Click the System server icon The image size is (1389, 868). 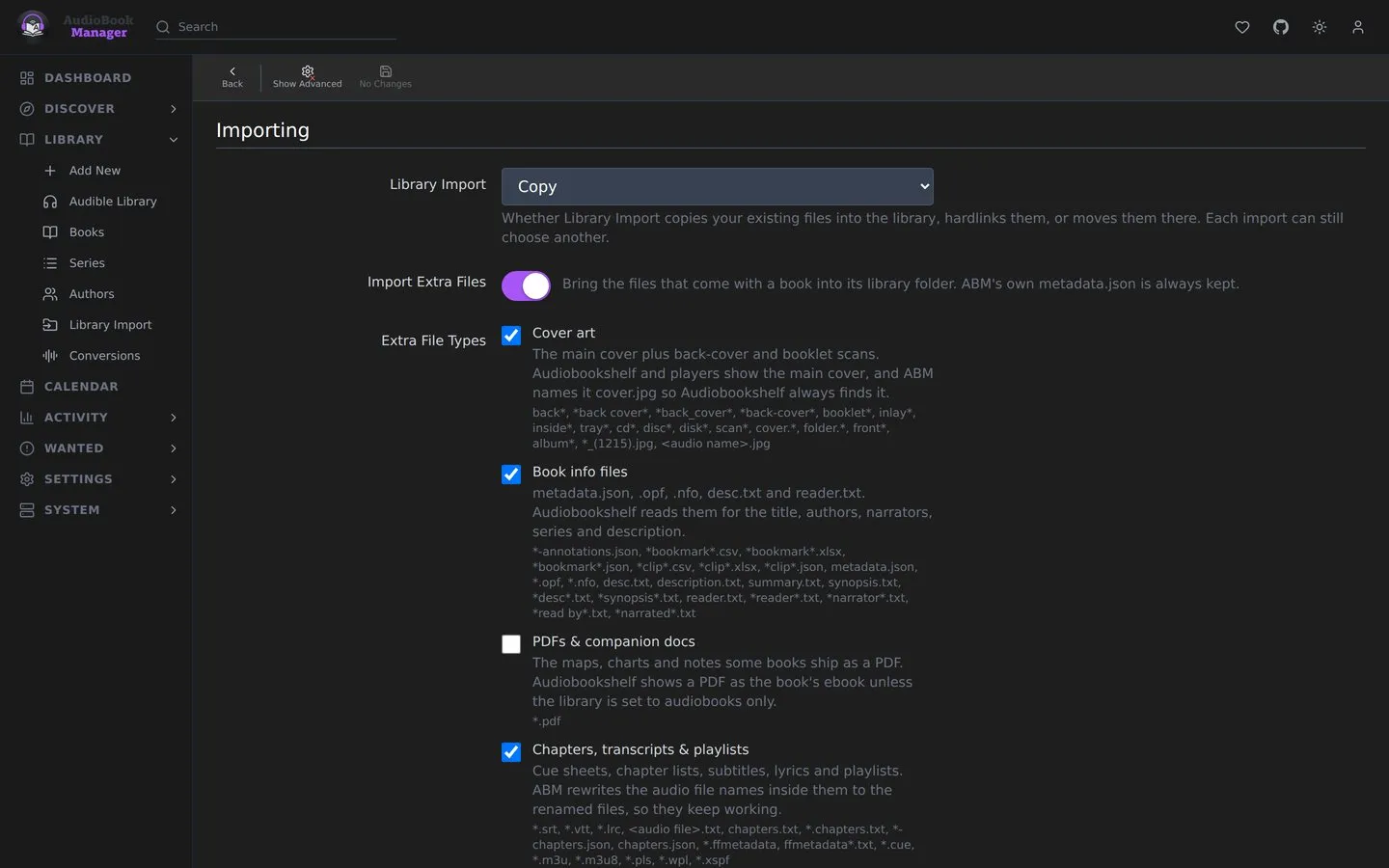tap(27, 510)
